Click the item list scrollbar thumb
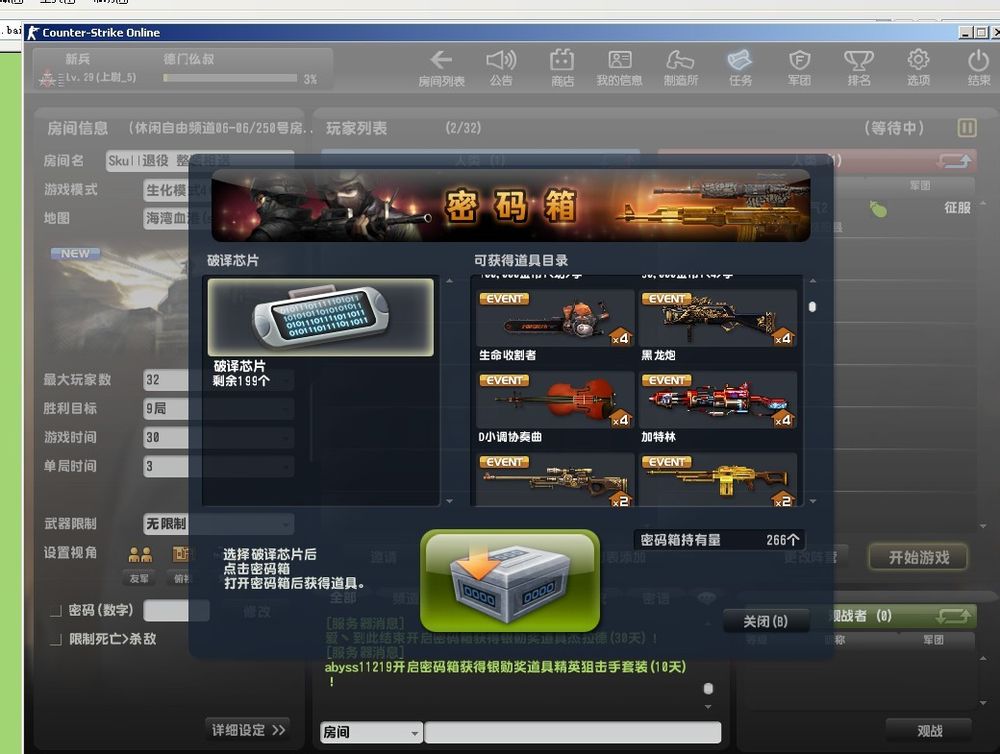The height and width of the screenshot is (754, 1000). pyautogui.click(x=812, y=307)
